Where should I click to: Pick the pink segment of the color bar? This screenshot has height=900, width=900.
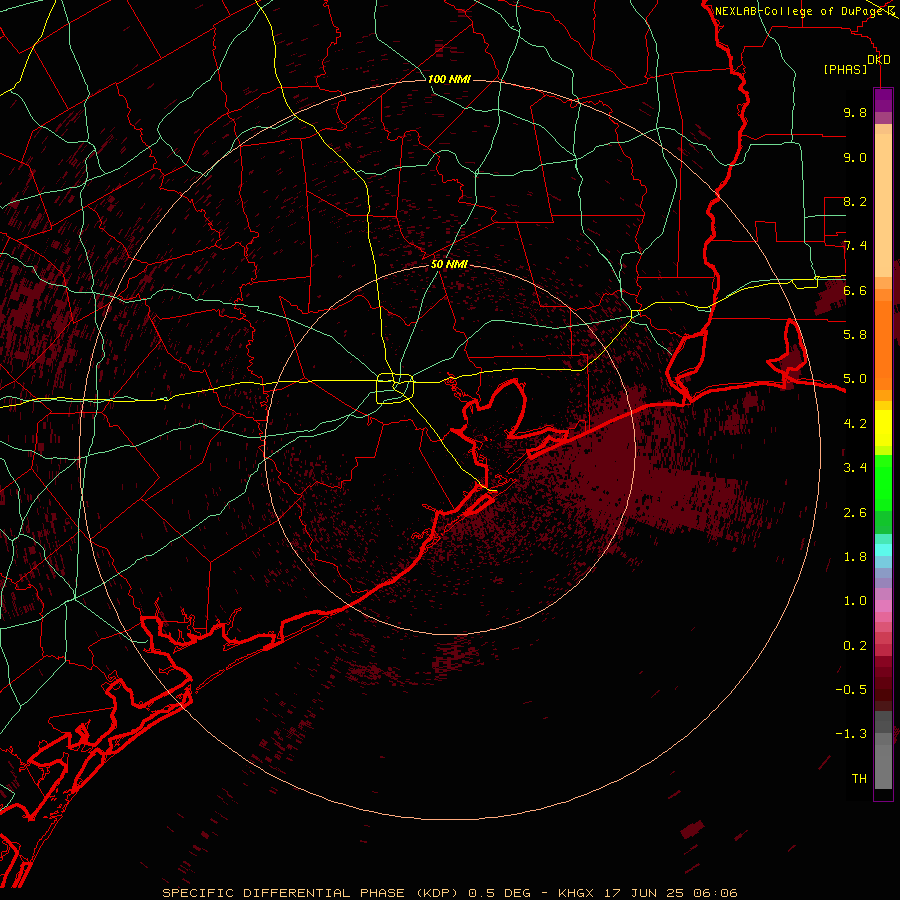883,606
